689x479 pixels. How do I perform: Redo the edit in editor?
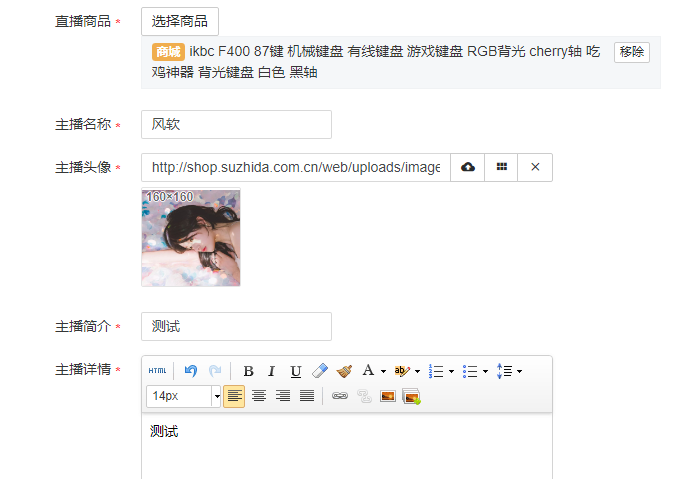tap(215, 371)
